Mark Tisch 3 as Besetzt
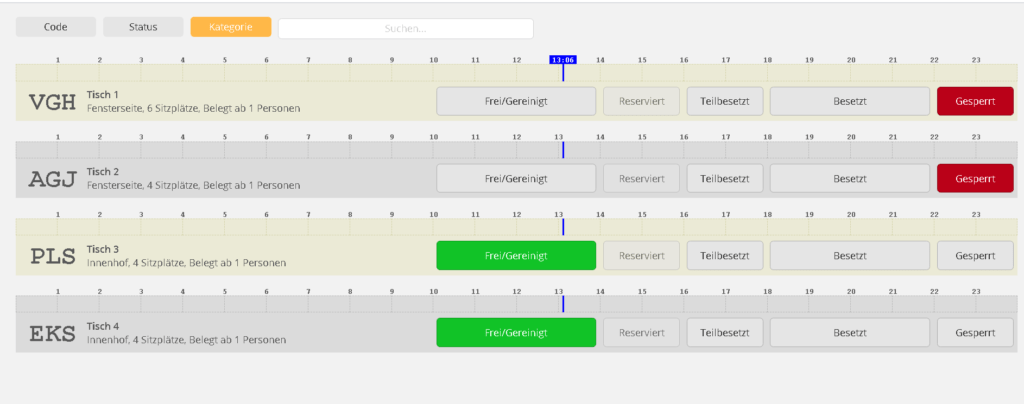 click(x=850, y=255)
